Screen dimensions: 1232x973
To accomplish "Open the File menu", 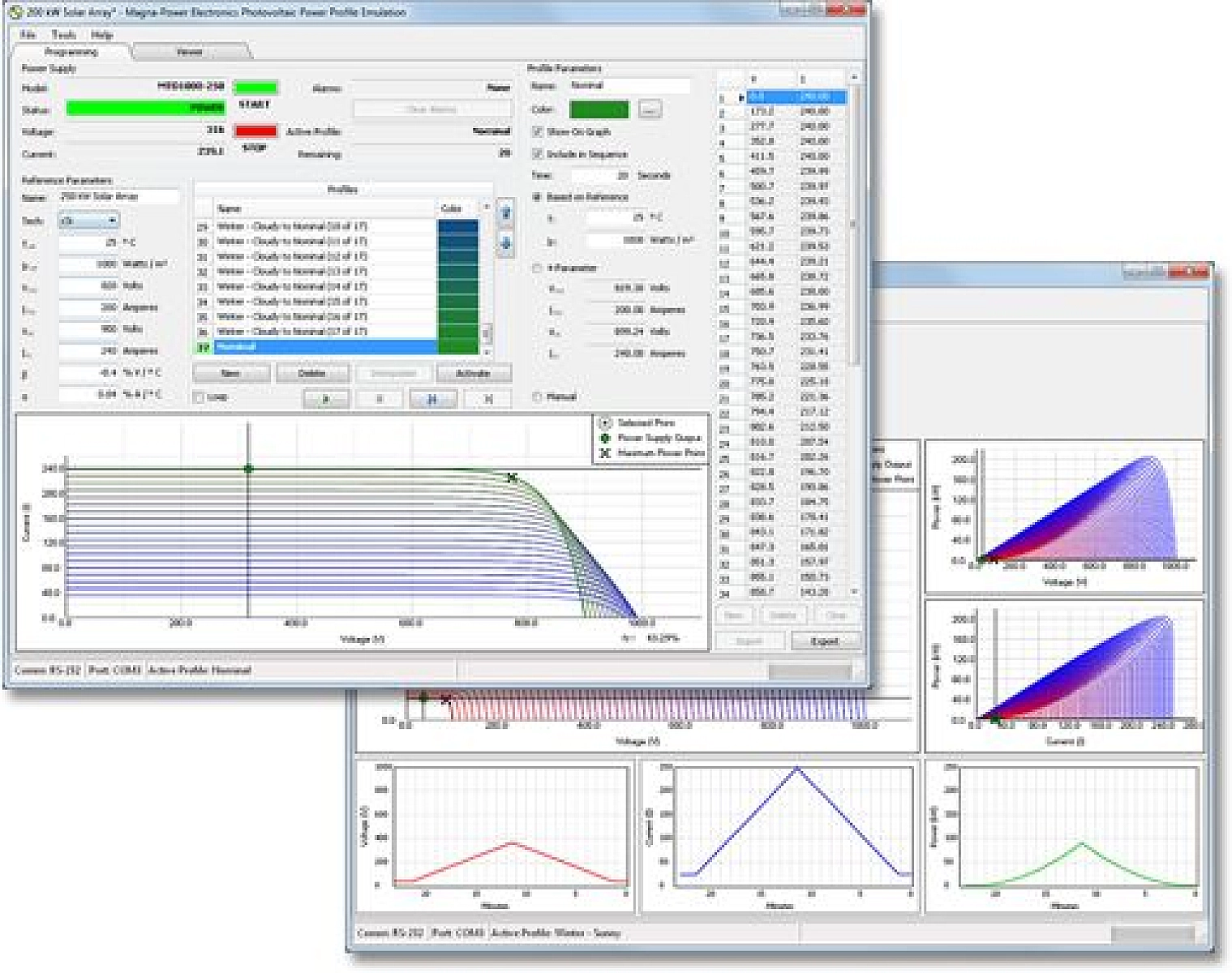I will [x=28, y=35].
